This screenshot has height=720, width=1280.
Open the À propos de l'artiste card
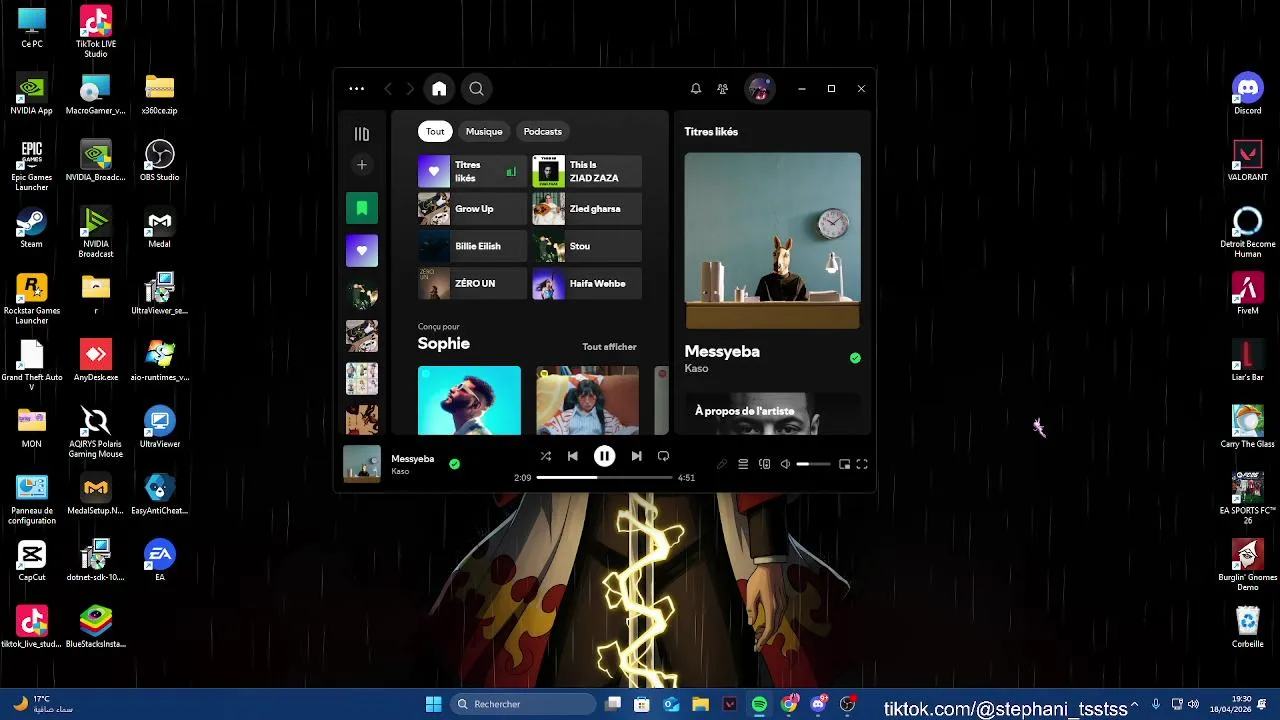772,413
